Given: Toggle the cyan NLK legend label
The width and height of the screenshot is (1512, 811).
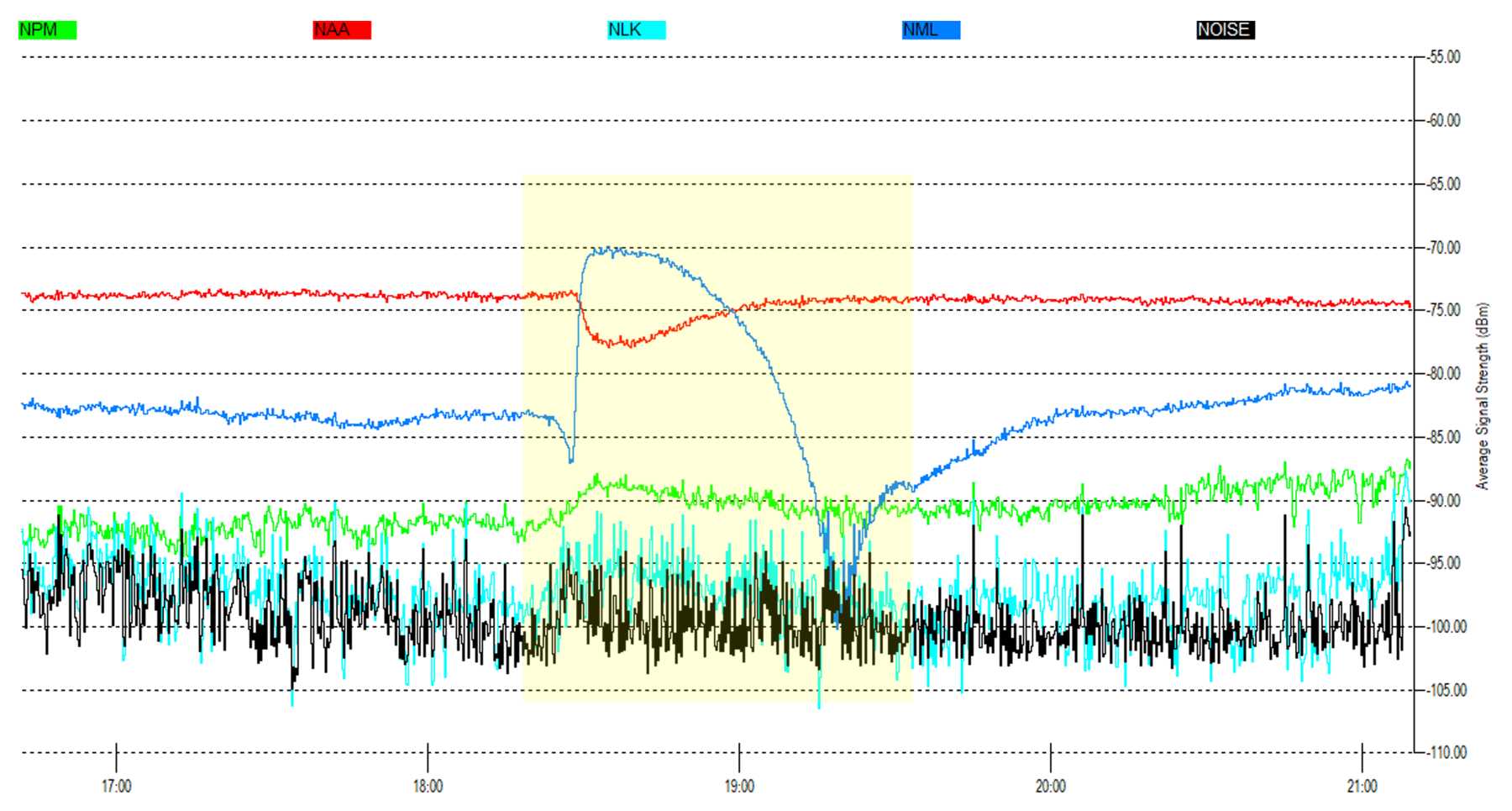Looking at the screenshot, I should [x=636, y=30].
